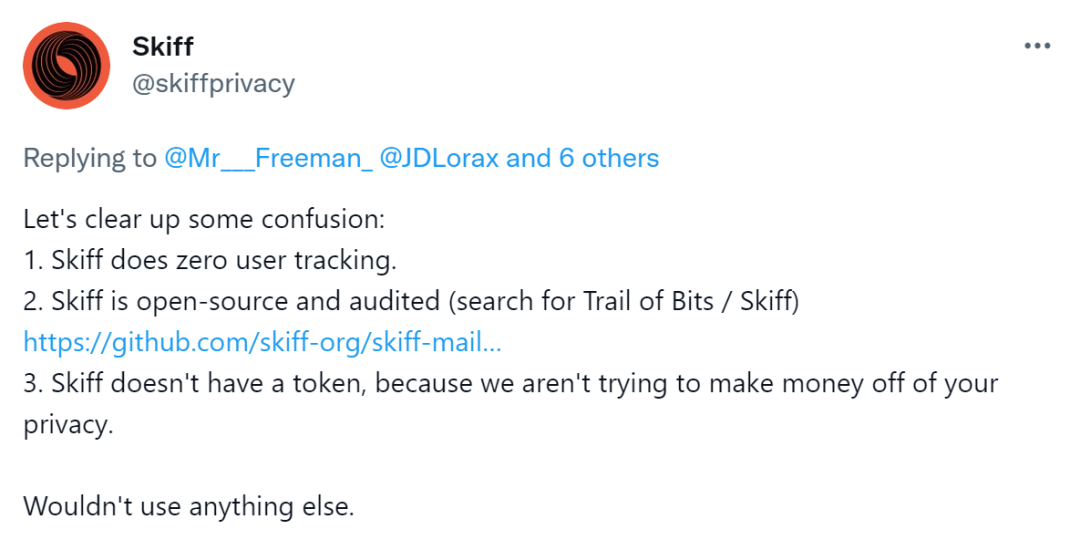Open the three-dot more options menu

click(x=1037, y=47)
